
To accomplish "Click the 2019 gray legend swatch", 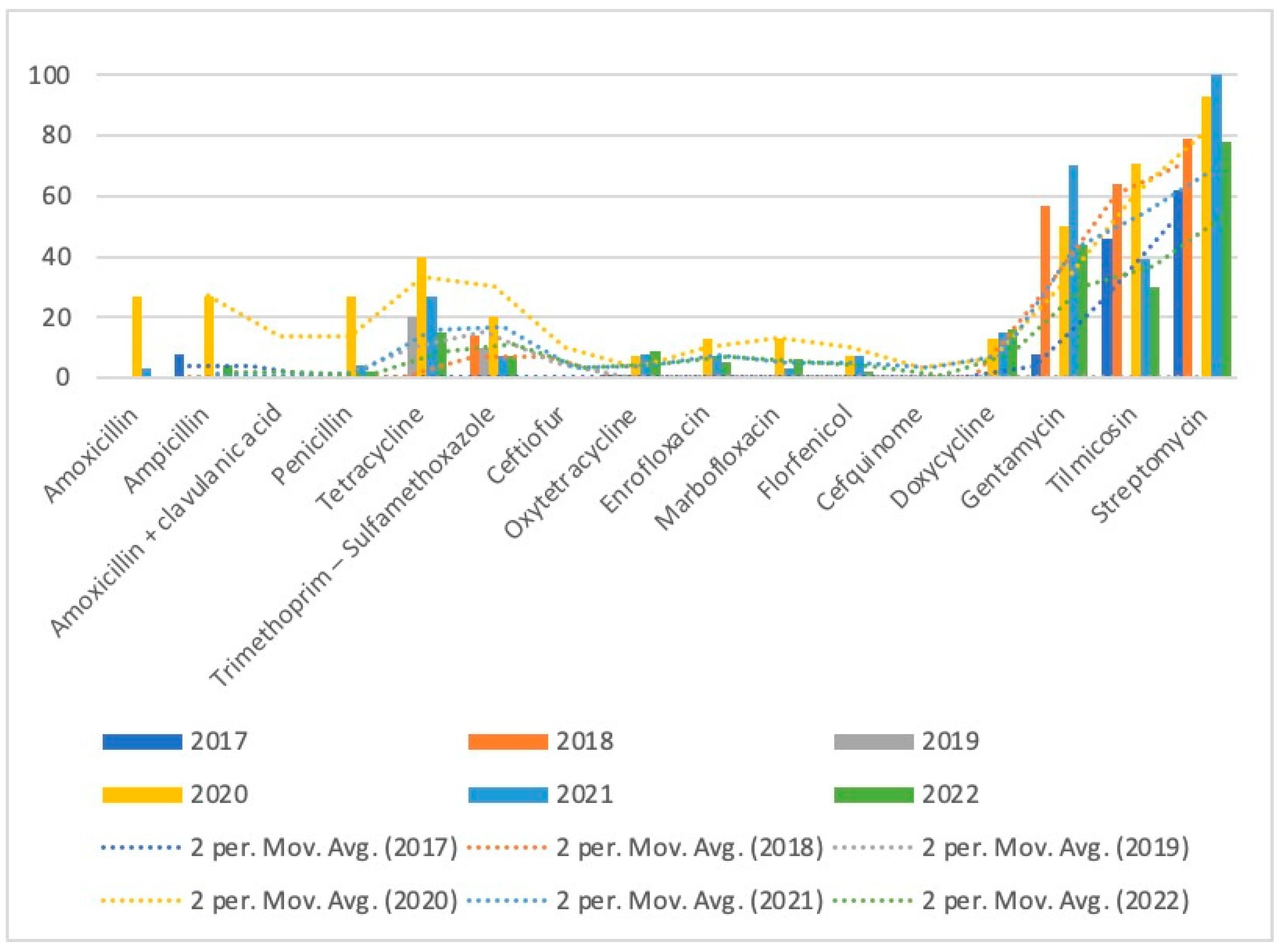I will pyautogui.click(x=874, y=742).
